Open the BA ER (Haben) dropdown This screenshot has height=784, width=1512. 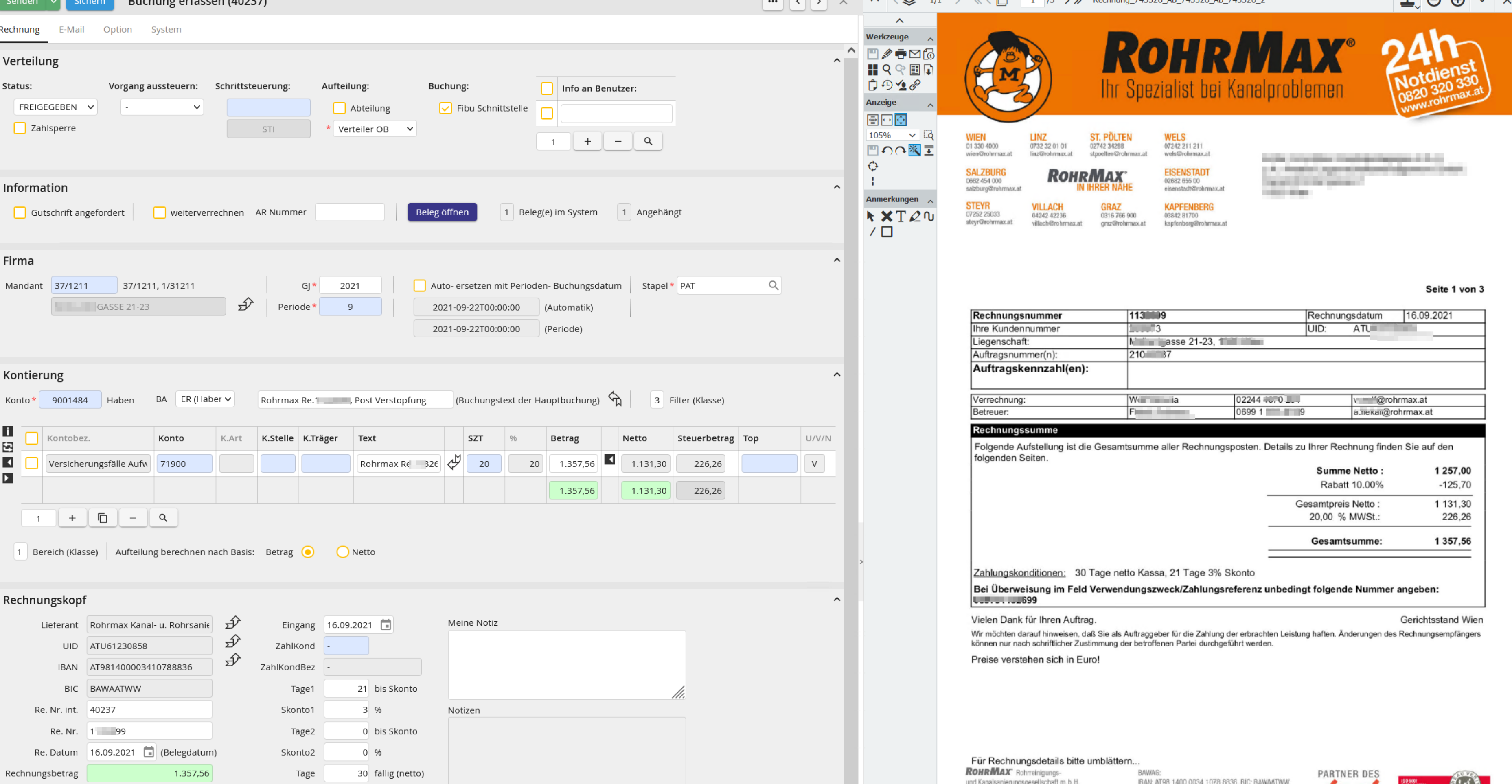(x=206, y=399)
